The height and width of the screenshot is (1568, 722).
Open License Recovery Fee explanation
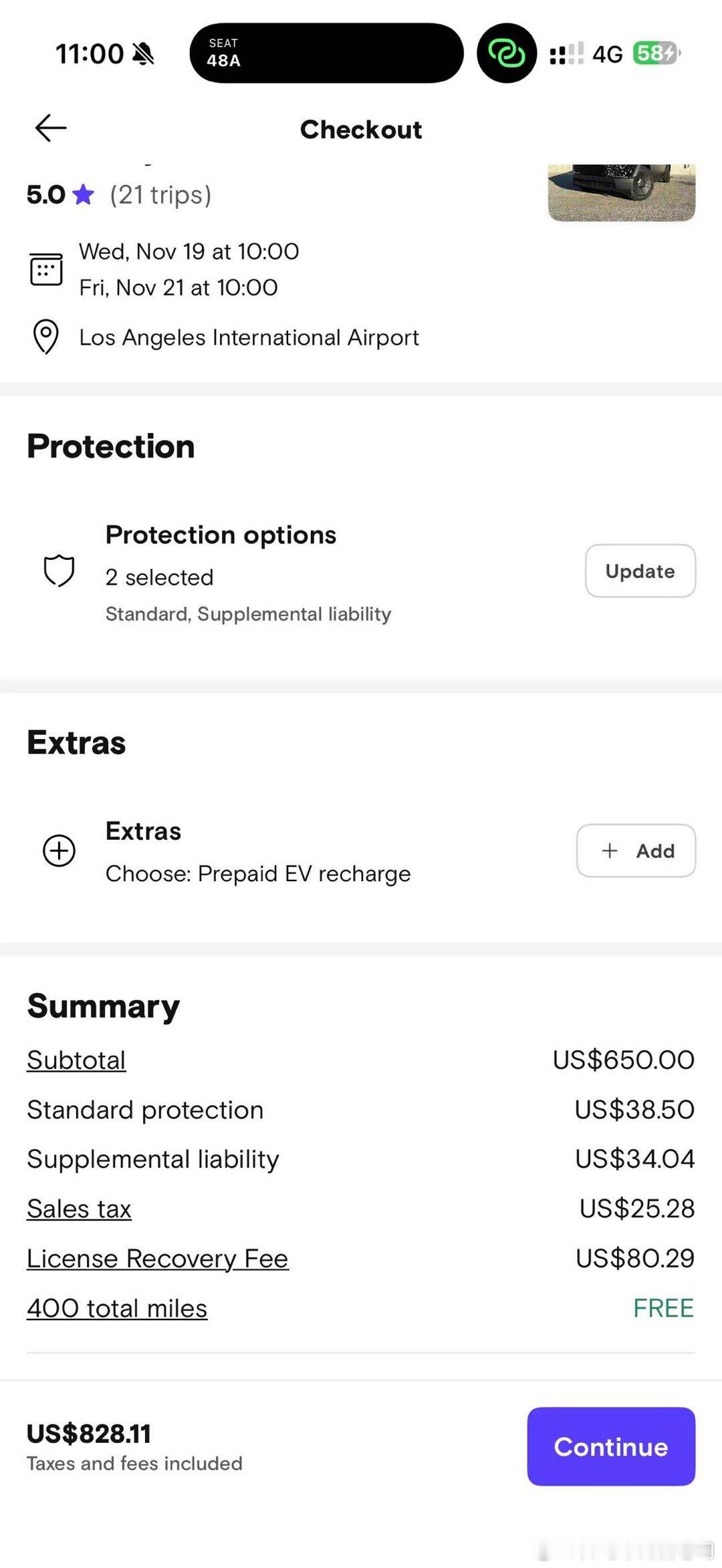coord(158,1259)
